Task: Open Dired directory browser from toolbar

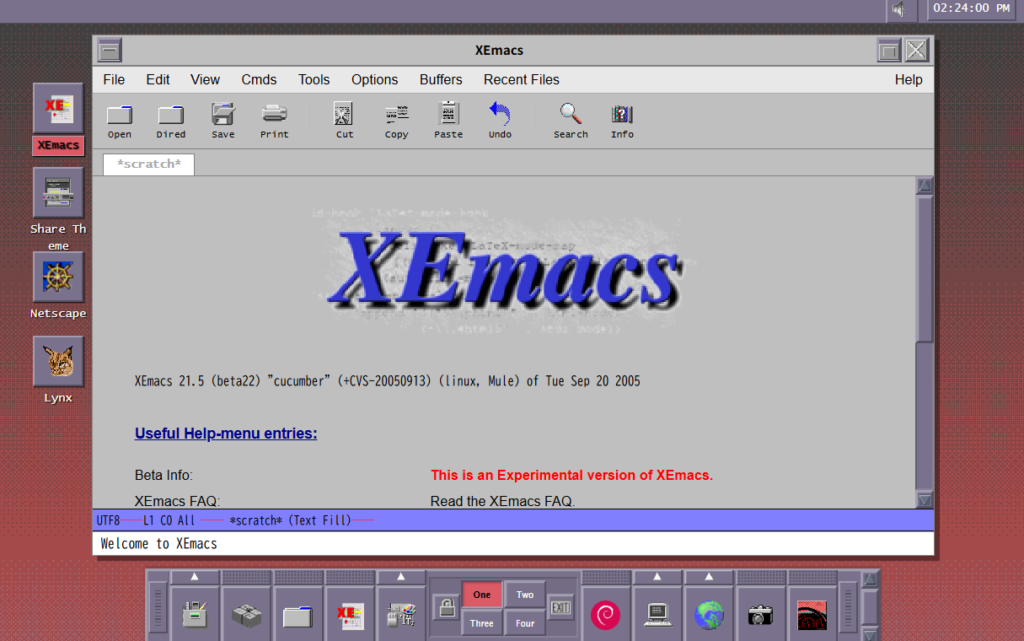Action: tap(171, 120)
